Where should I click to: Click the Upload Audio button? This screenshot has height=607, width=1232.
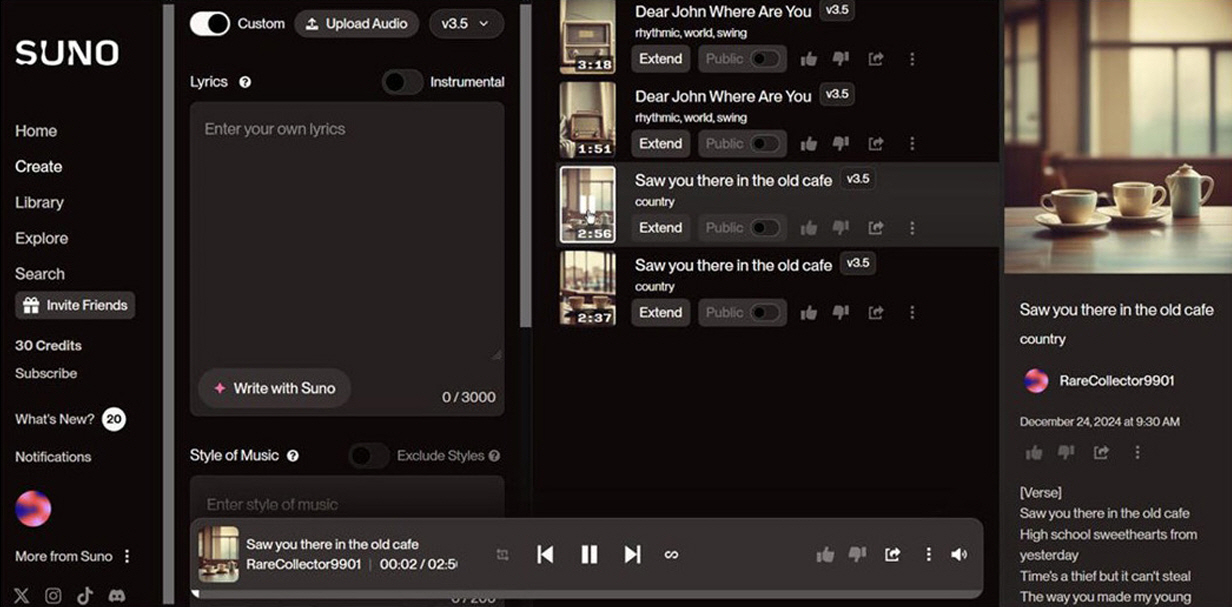[x=356, y=23]
